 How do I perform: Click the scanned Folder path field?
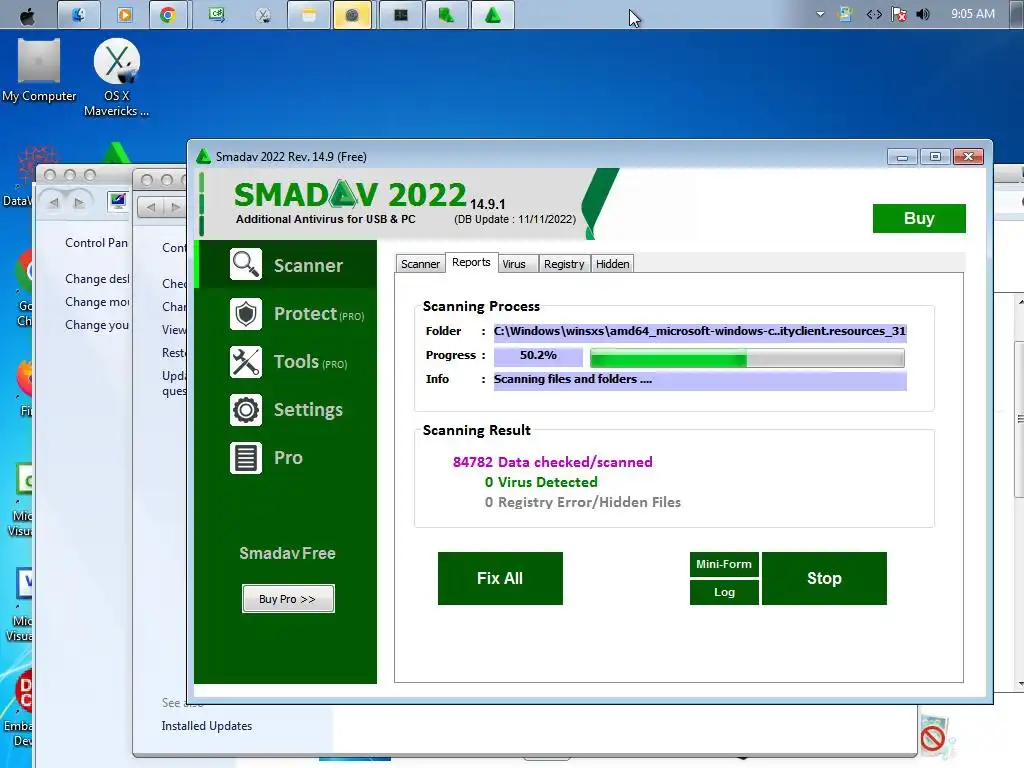coord(700,331)
